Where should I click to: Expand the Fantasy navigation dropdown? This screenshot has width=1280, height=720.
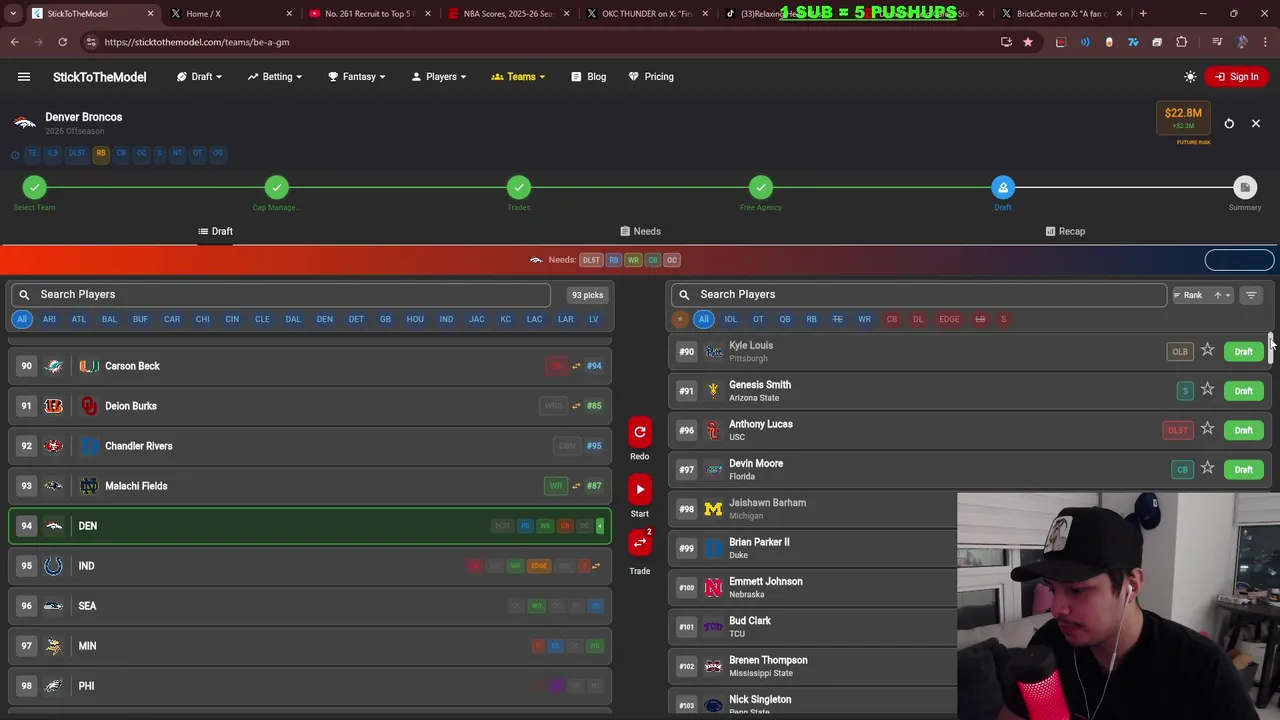(358, 77)
